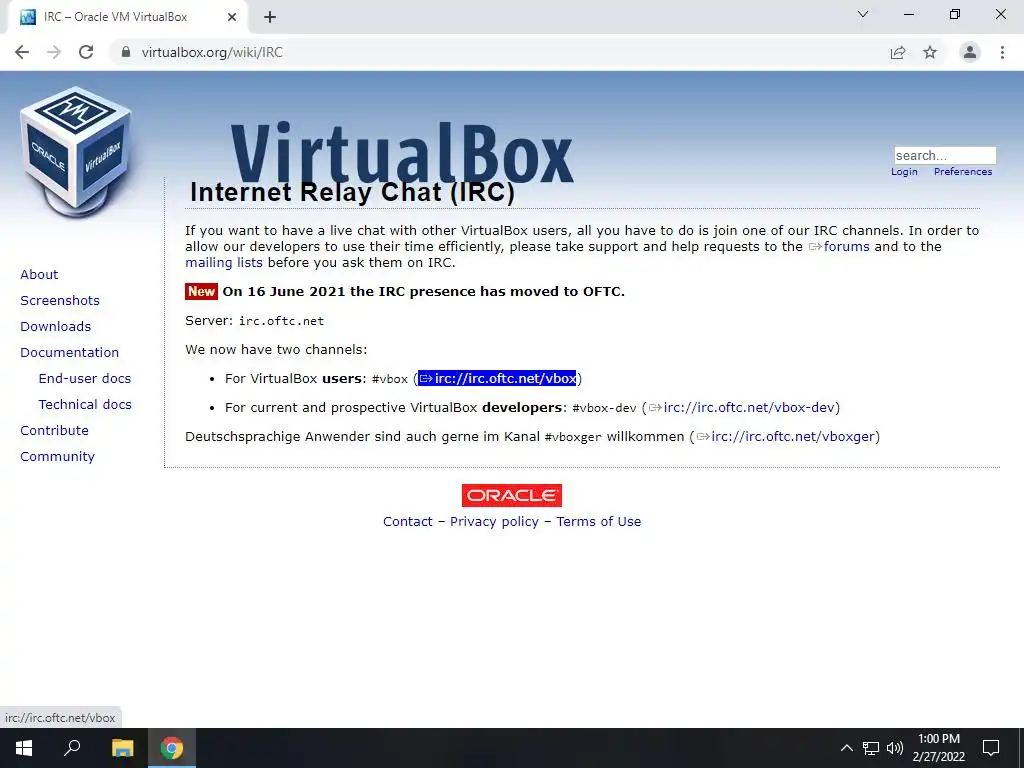Open Community in the sidebar

coord(57,456)
